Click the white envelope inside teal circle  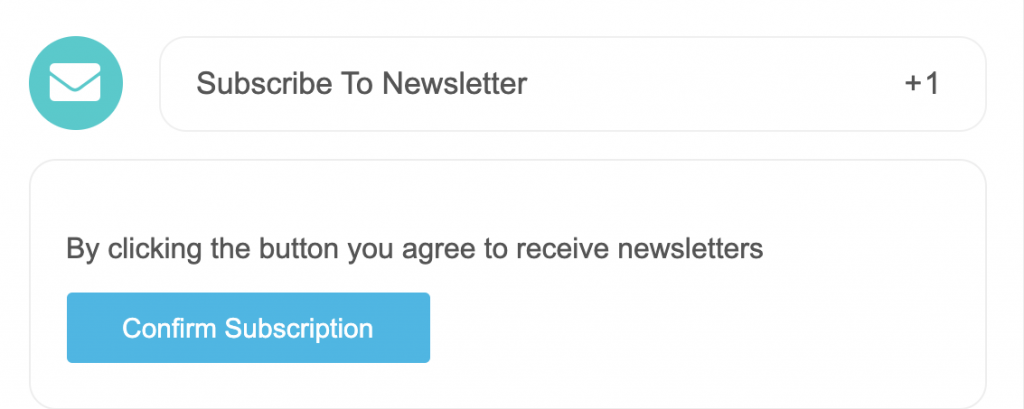tap(75, 82)
